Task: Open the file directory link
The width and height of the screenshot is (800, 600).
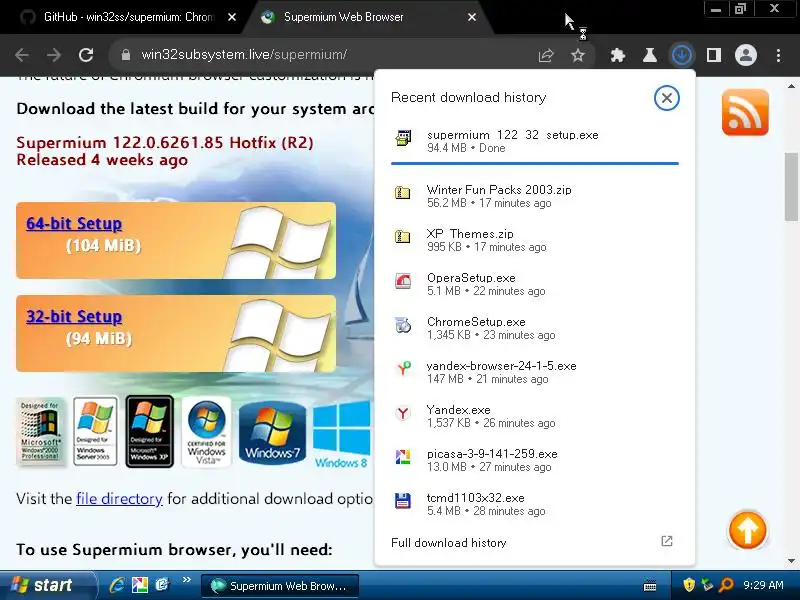Action: coord(119,498)
